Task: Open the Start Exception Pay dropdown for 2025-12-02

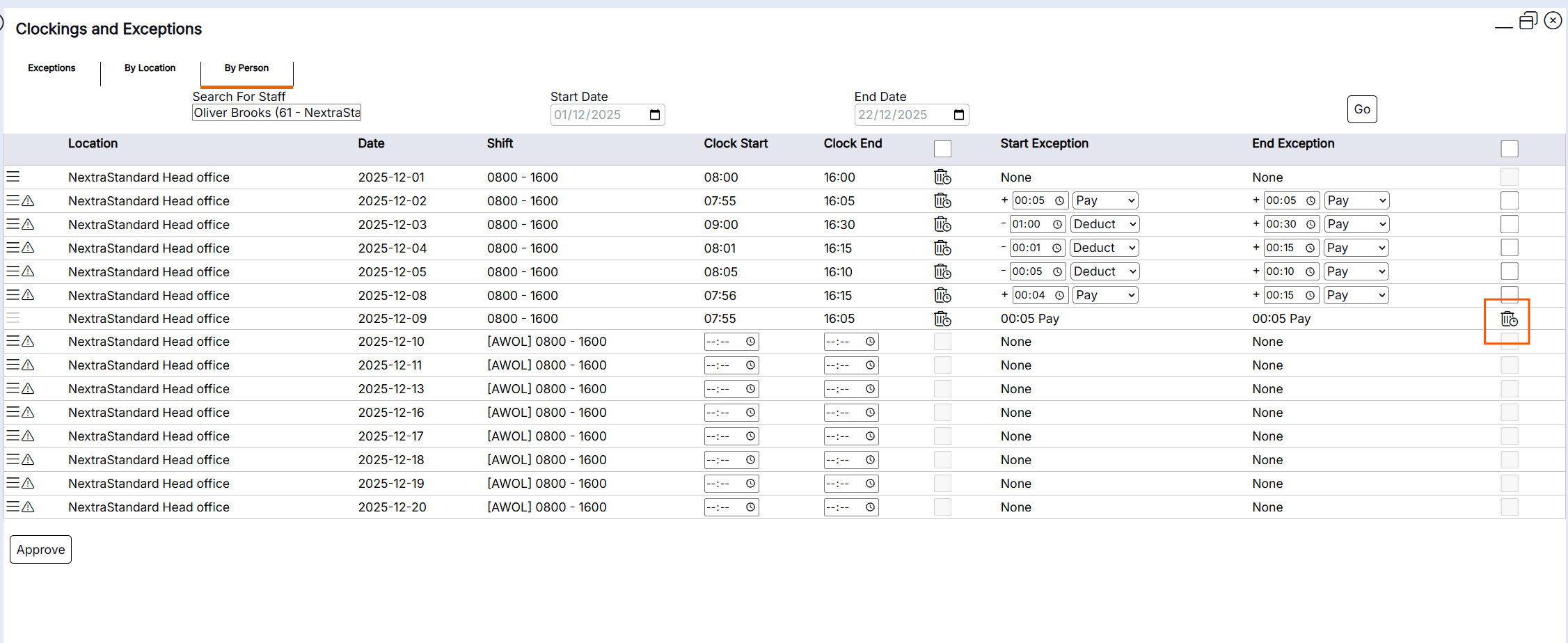Action: point(1105,200)
